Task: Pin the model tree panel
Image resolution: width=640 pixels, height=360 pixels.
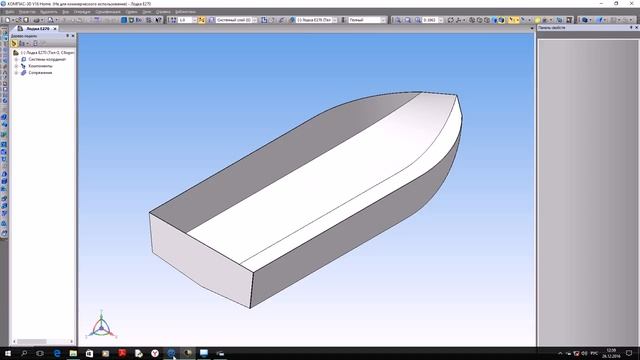Action: [68, 36]
